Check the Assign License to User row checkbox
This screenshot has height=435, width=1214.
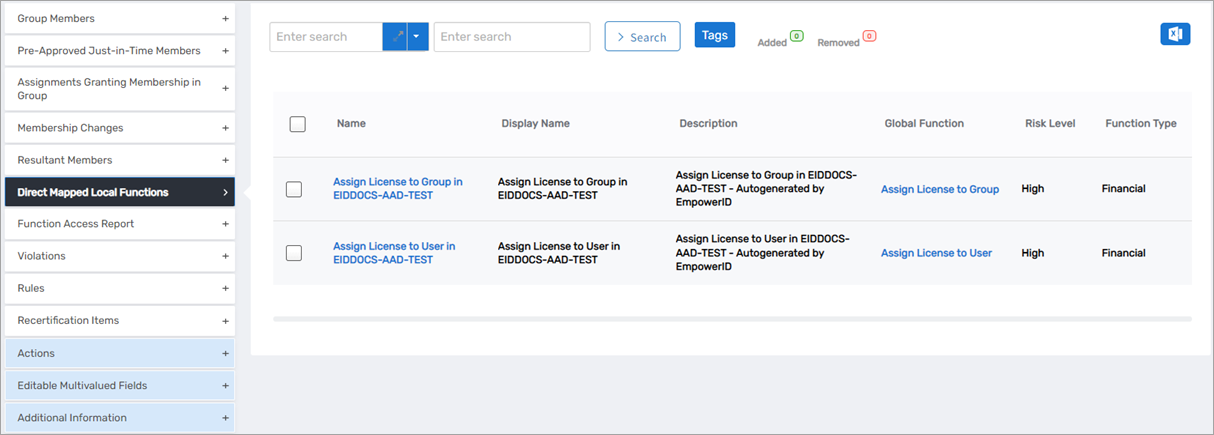pyautogui.click(x=294, y=253)
